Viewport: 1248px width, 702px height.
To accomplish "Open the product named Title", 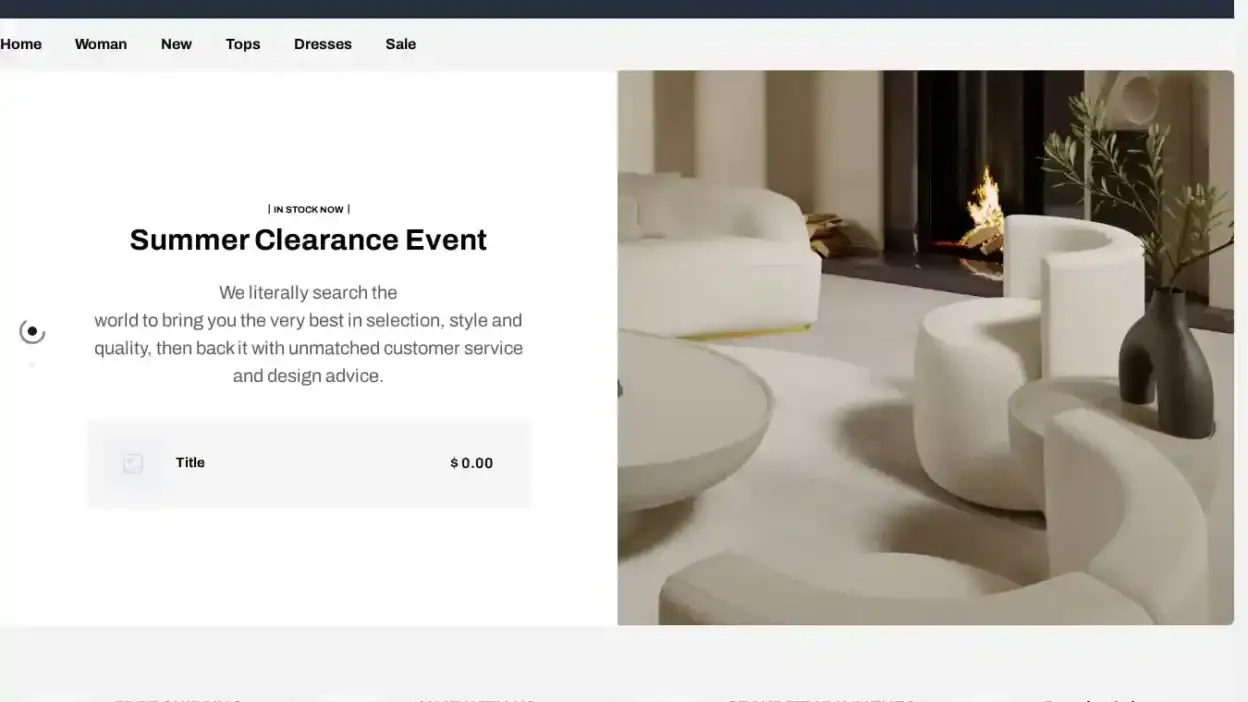I will coord(190,462).
